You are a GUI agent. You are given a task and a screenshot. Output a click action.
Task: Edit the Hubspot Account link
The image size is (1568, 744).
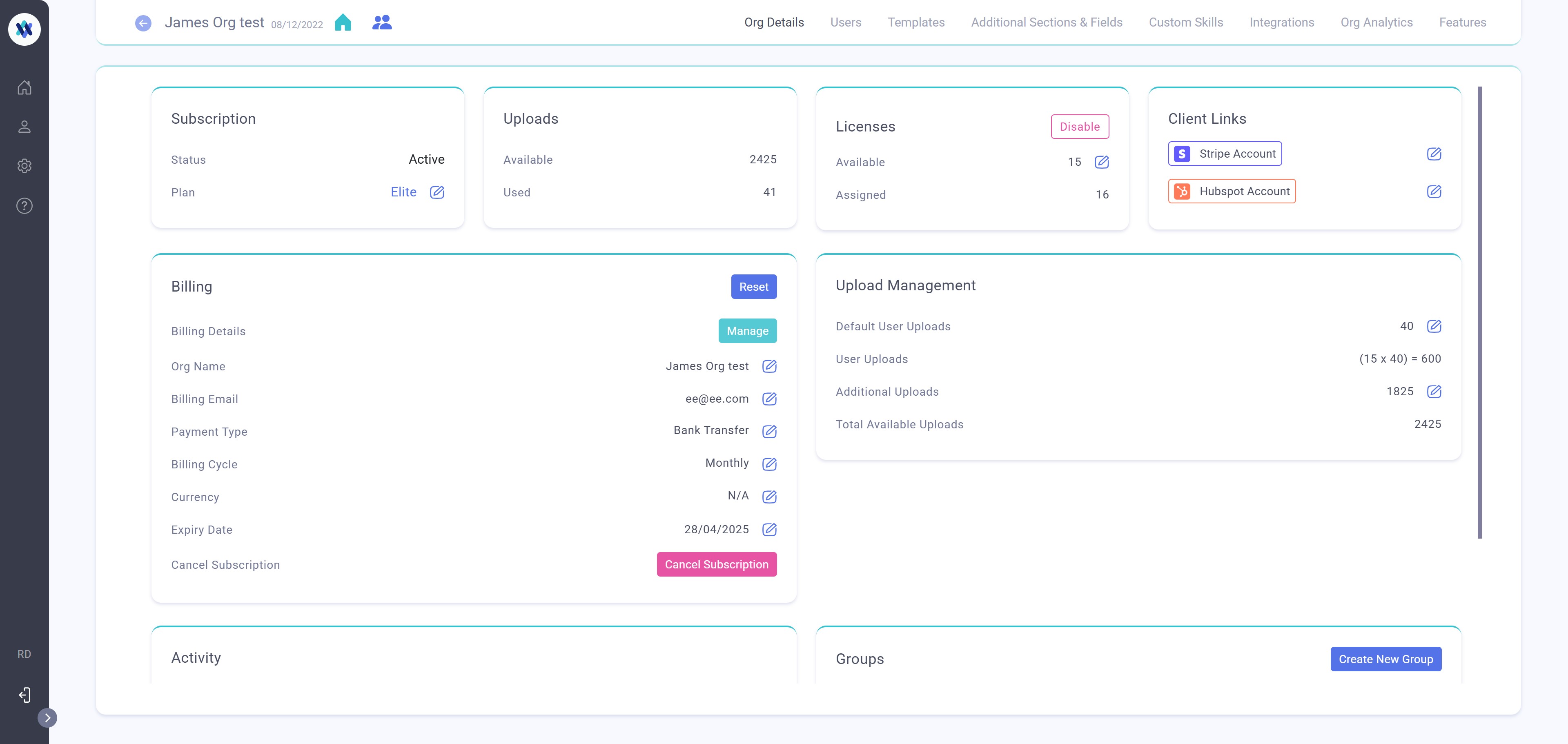tap(1434, 192)
